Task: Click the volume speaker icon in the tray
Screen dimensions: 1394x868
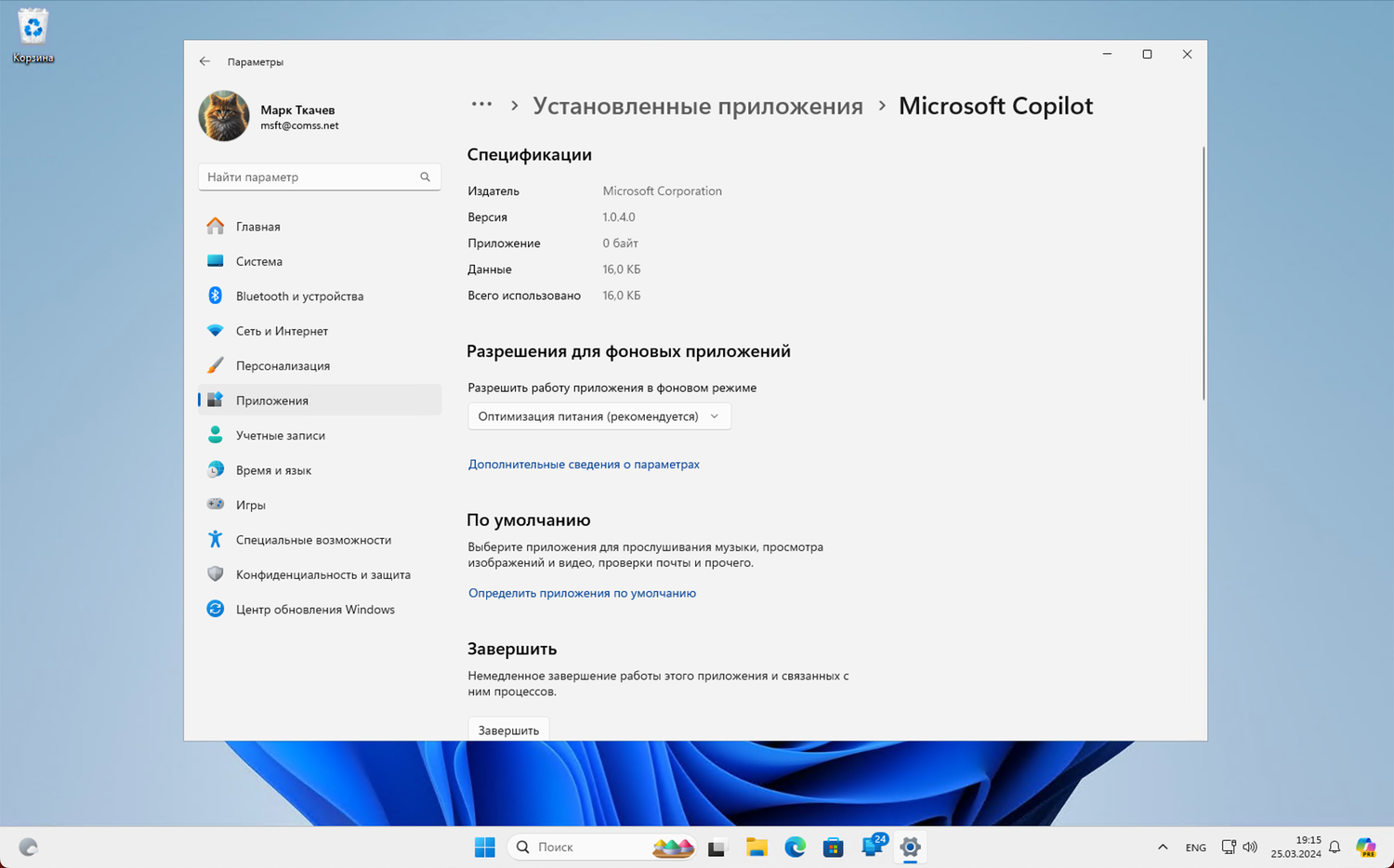Action: coord(1250,847)
